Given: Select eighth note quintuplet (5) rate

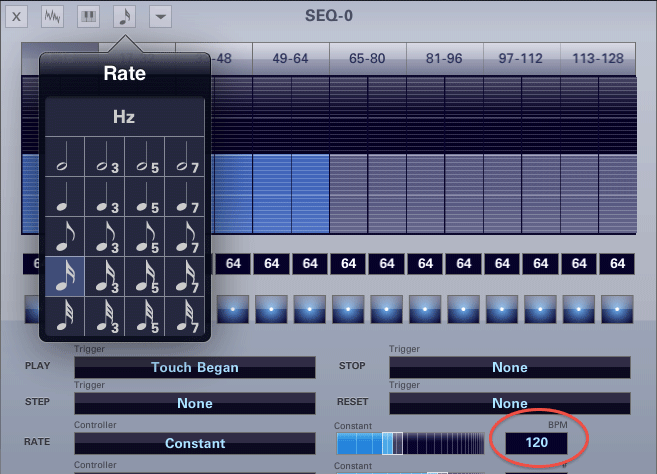Looking at the screenshot, I should tap(145, 237).
